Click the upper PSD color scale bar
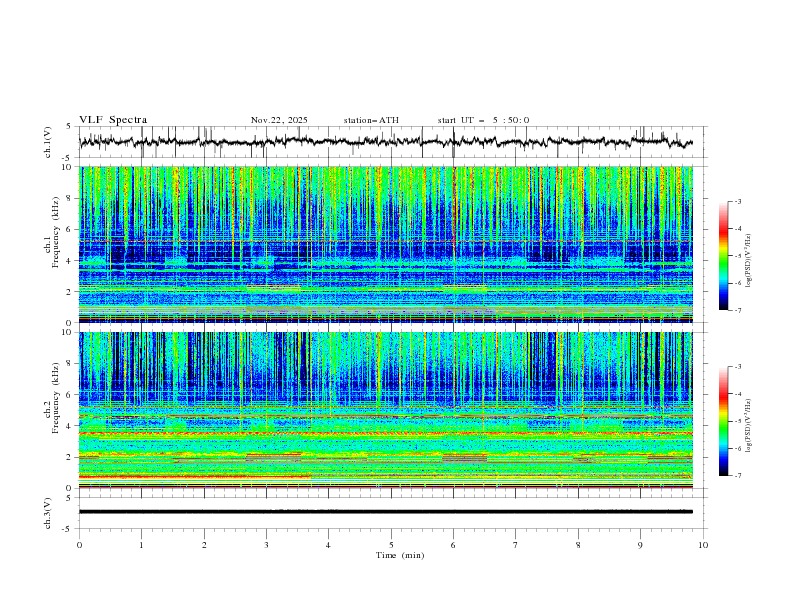792x612 pixels. click(x=723, y=256)
